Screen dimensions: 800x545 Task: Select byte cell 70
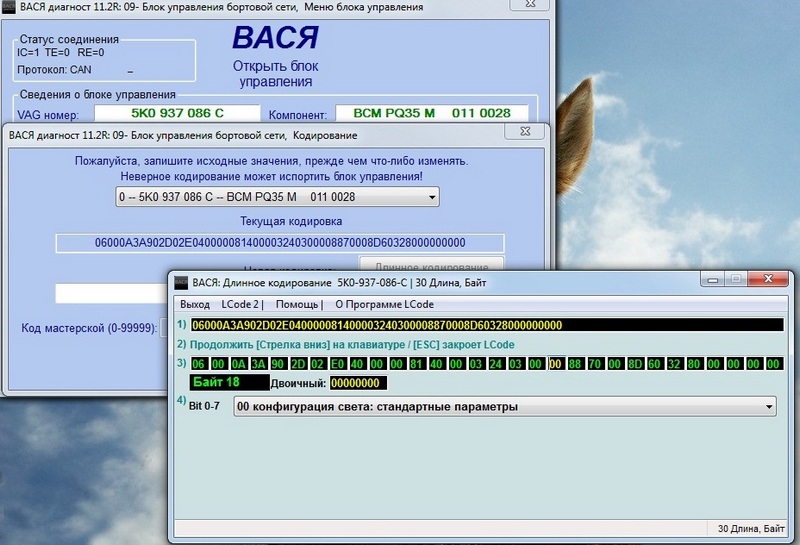[595, 364]
